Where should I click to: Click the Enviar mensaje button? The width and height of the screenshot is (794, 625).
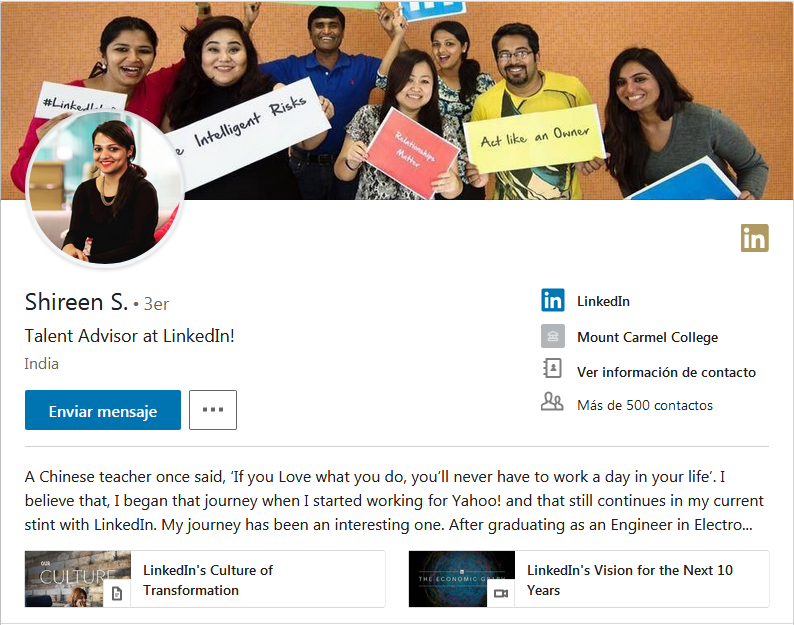pos(103,410)
